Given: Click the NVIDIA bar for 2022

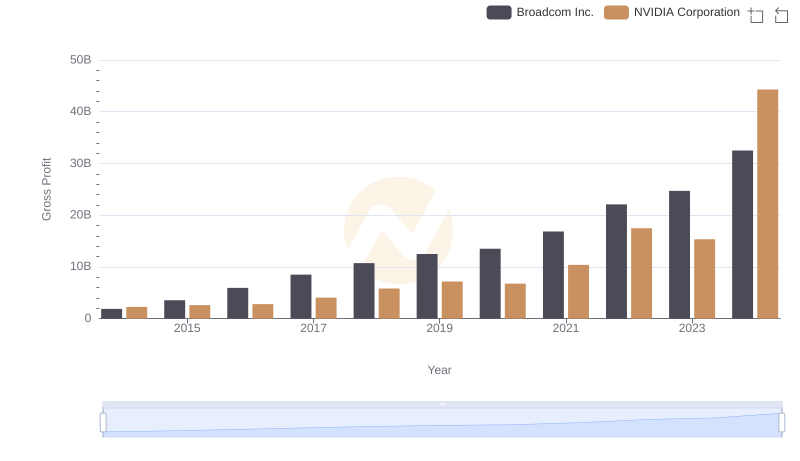Looking at the screenshot, I should (x=641, y=273).
